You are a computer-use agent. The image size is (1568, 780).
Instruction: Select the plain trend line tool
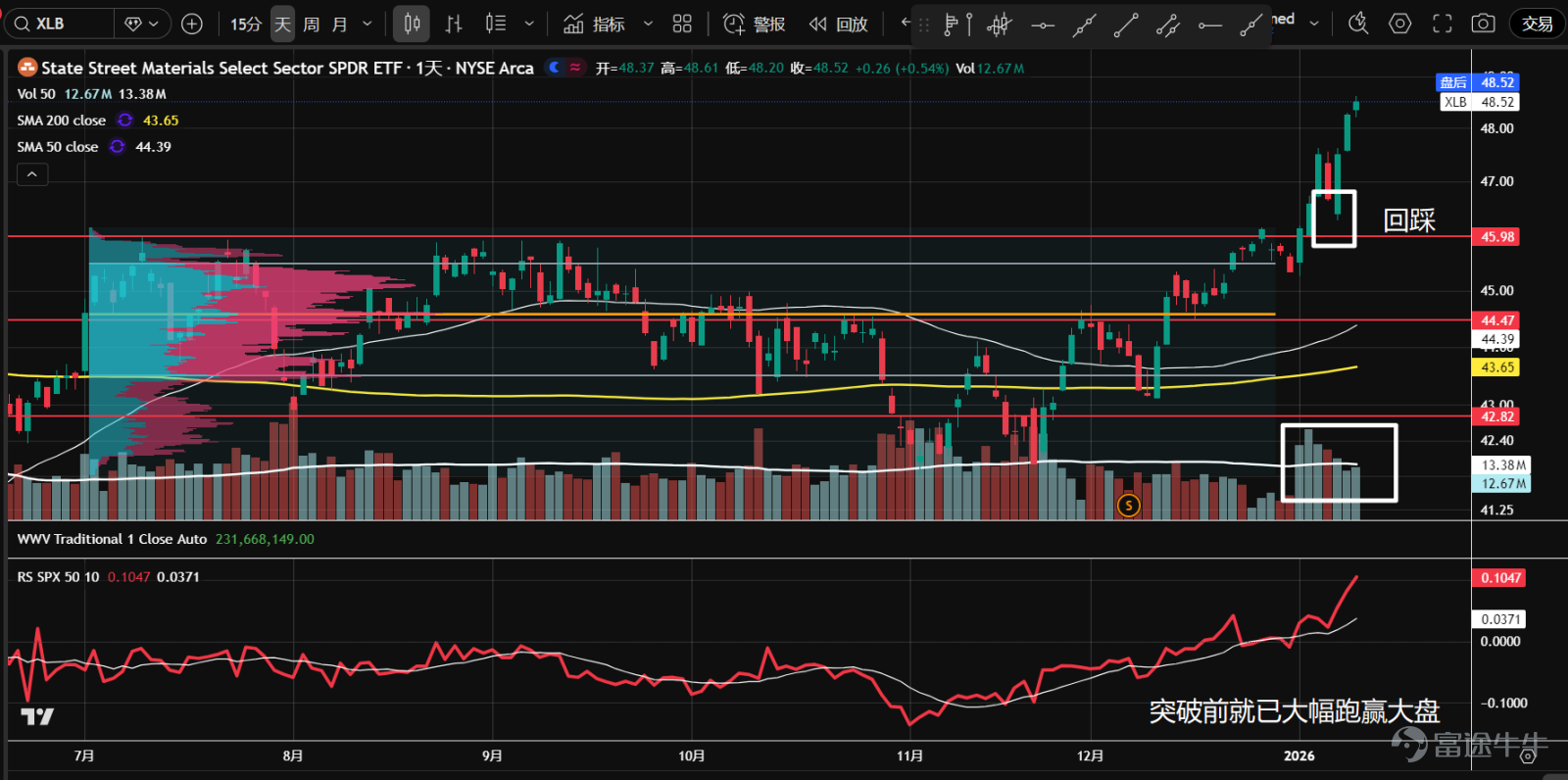click(1126, 24)
